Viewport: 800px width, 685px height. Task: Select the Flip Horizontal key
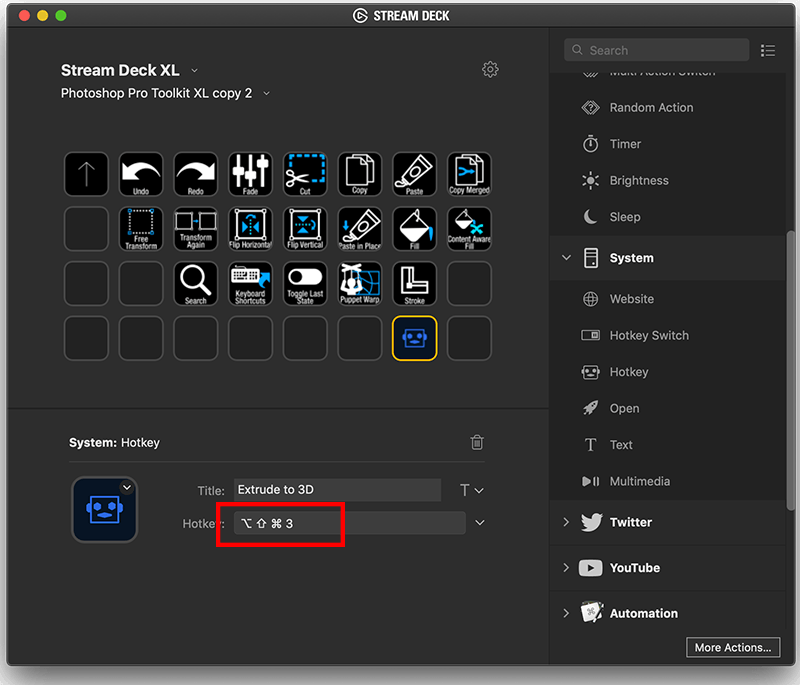click(250, 229)
